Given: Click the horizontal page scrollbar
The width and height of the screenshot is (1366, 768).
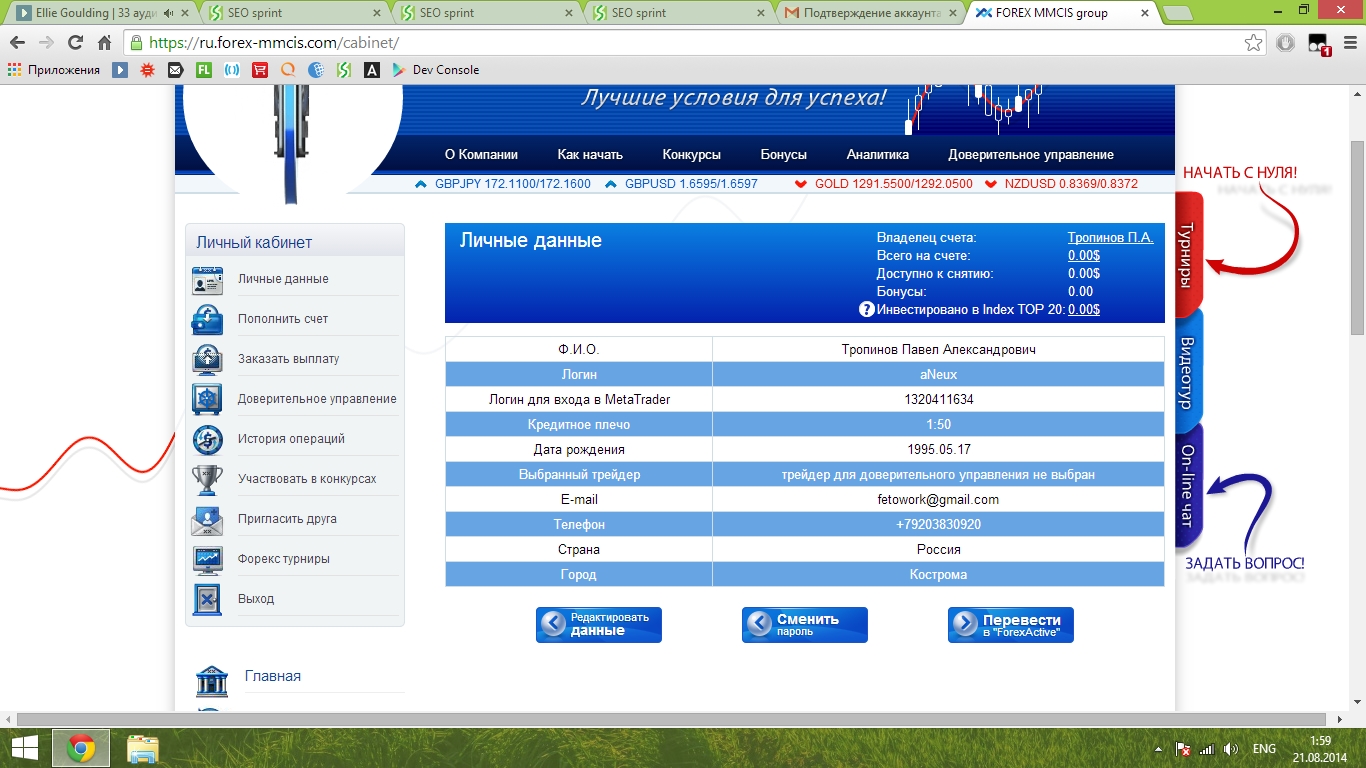Looking at the screenshot, I should tap(673, 719).
